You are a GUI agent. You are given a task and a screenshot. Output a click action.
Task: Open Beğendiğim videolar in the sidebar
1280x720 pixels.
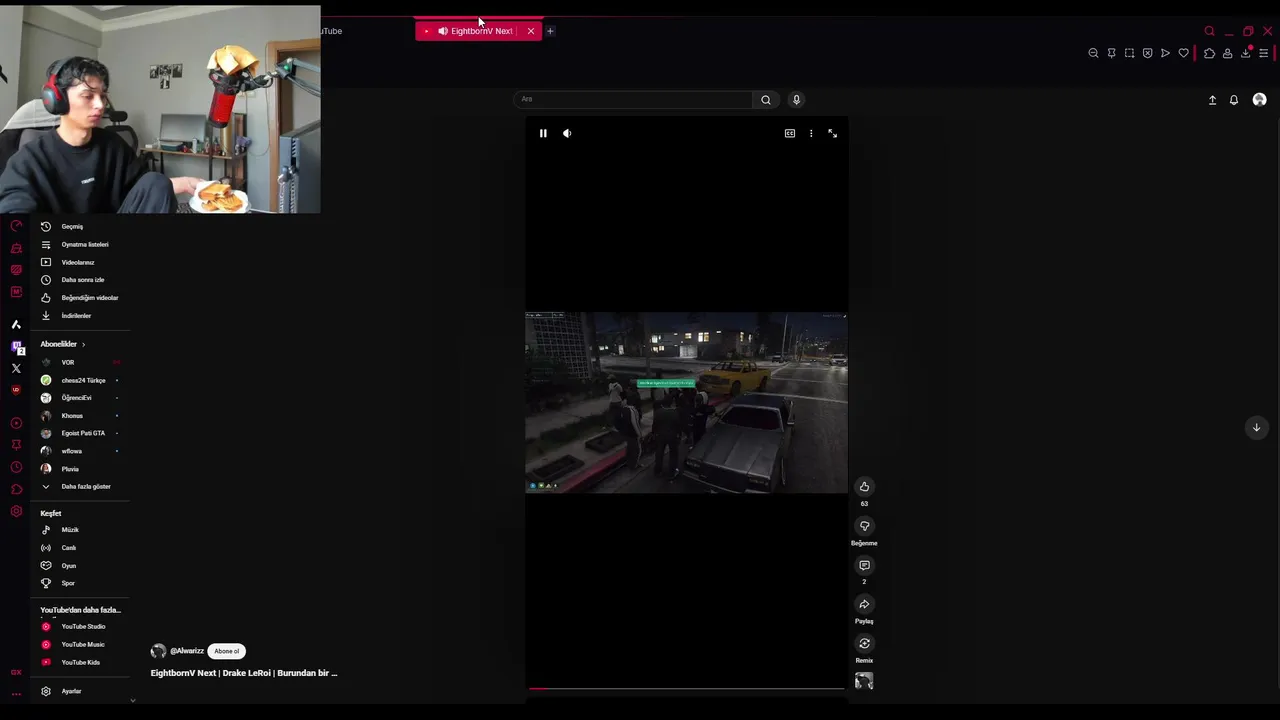click(x=80, y=298)
